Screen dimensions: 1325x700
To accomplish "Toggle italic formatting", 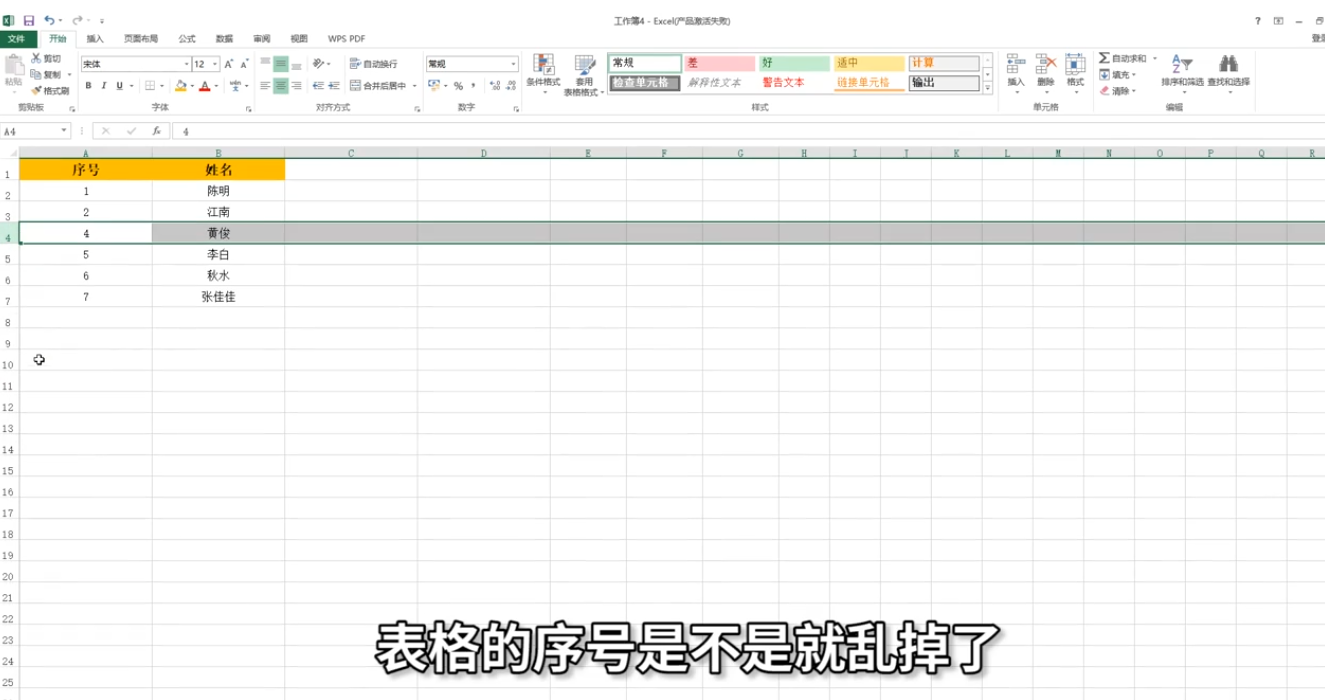I will pos(104,85).
